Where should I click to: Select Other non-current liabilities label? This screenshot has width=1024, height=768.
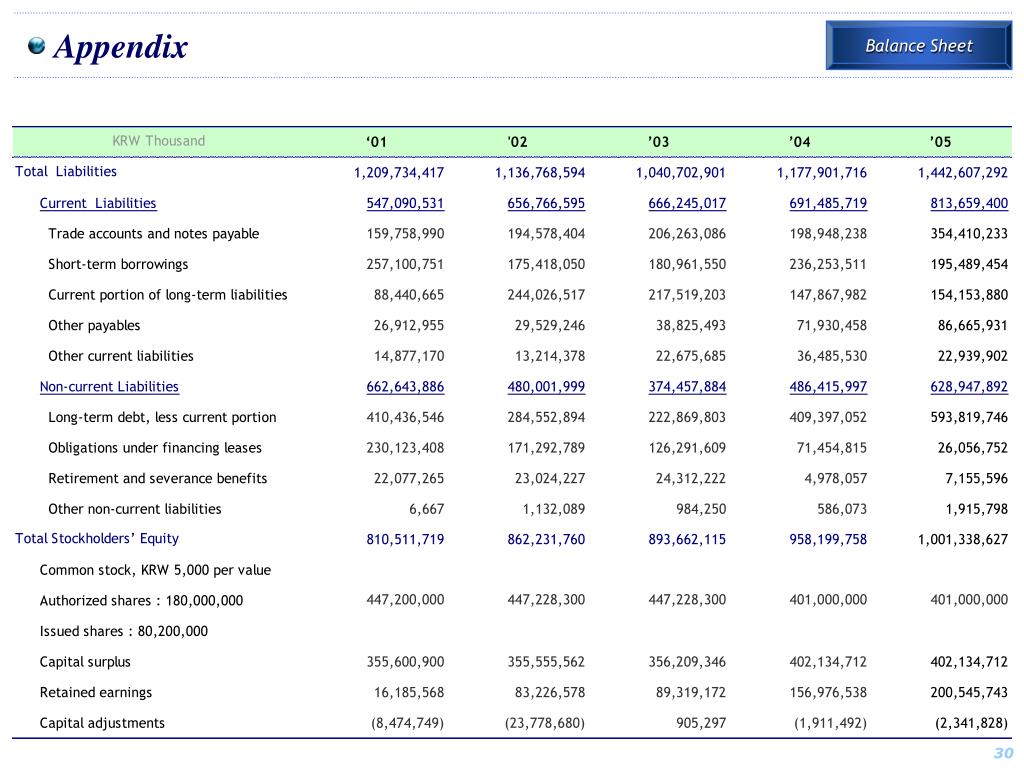(135, 509)
